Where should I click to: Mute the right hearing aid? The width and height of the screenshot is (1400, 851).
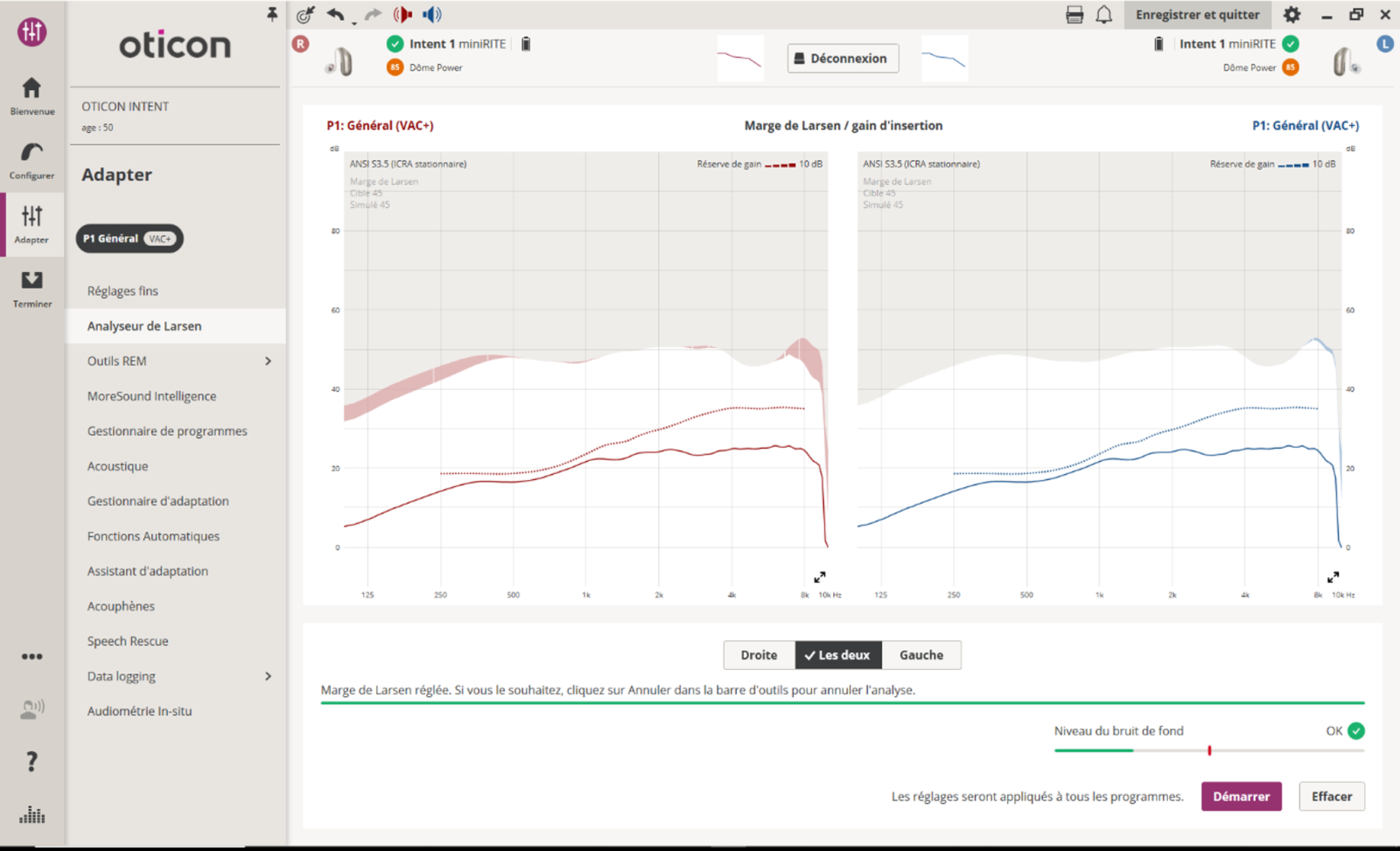[402, 14]
